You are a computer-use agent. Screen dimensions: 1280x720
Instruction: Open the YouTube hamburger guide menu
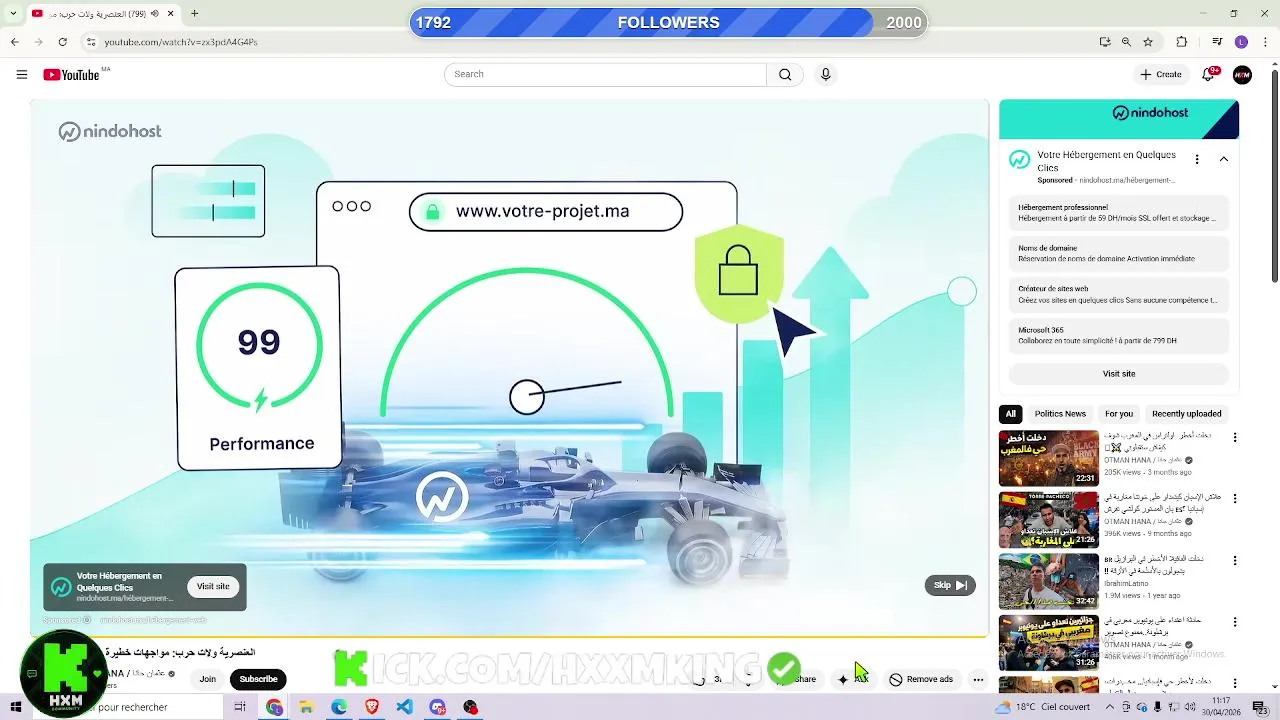click(x=22, y=74)
